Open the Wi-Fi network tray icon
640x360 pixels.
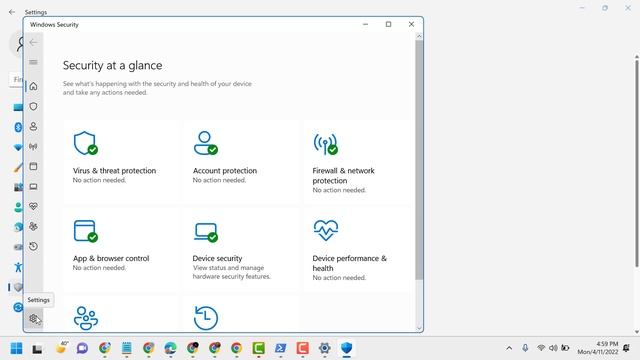coord(541,348)
